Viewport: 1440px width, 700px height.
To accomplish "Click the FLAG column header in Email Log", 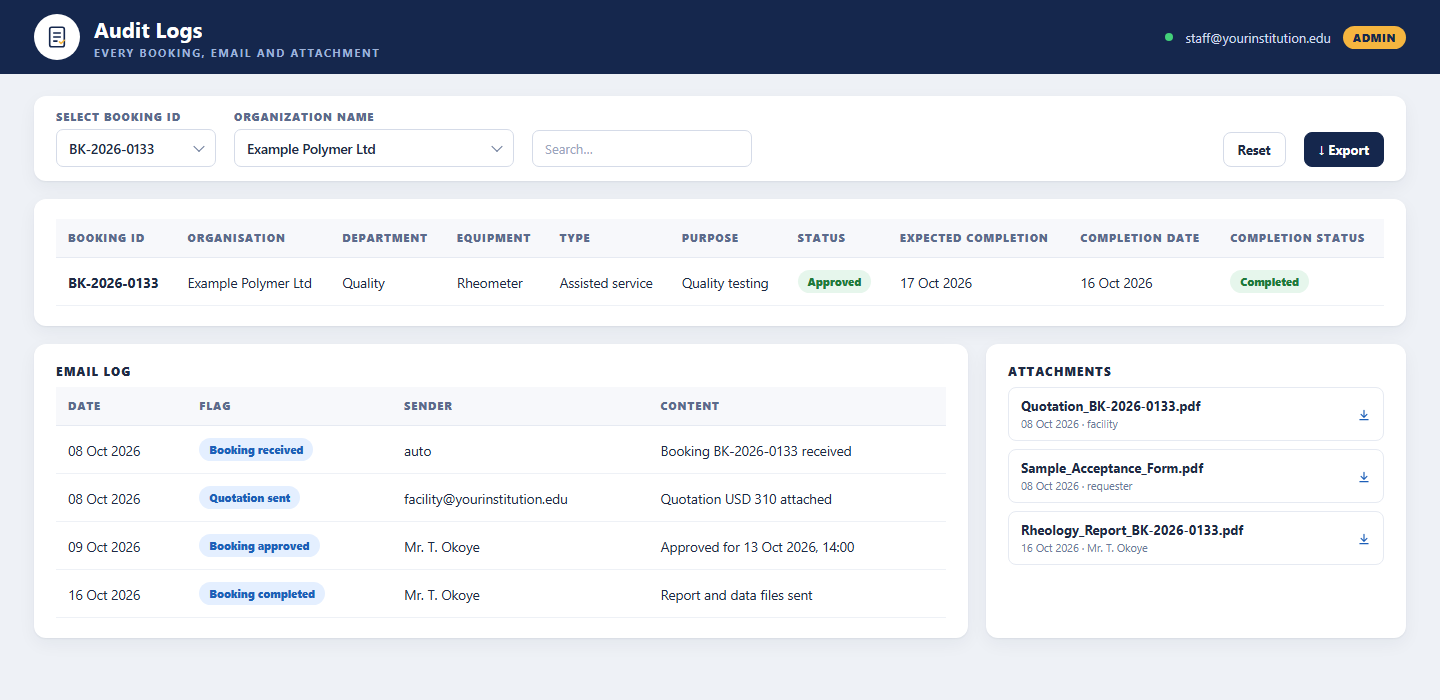I will coord(215,406).
